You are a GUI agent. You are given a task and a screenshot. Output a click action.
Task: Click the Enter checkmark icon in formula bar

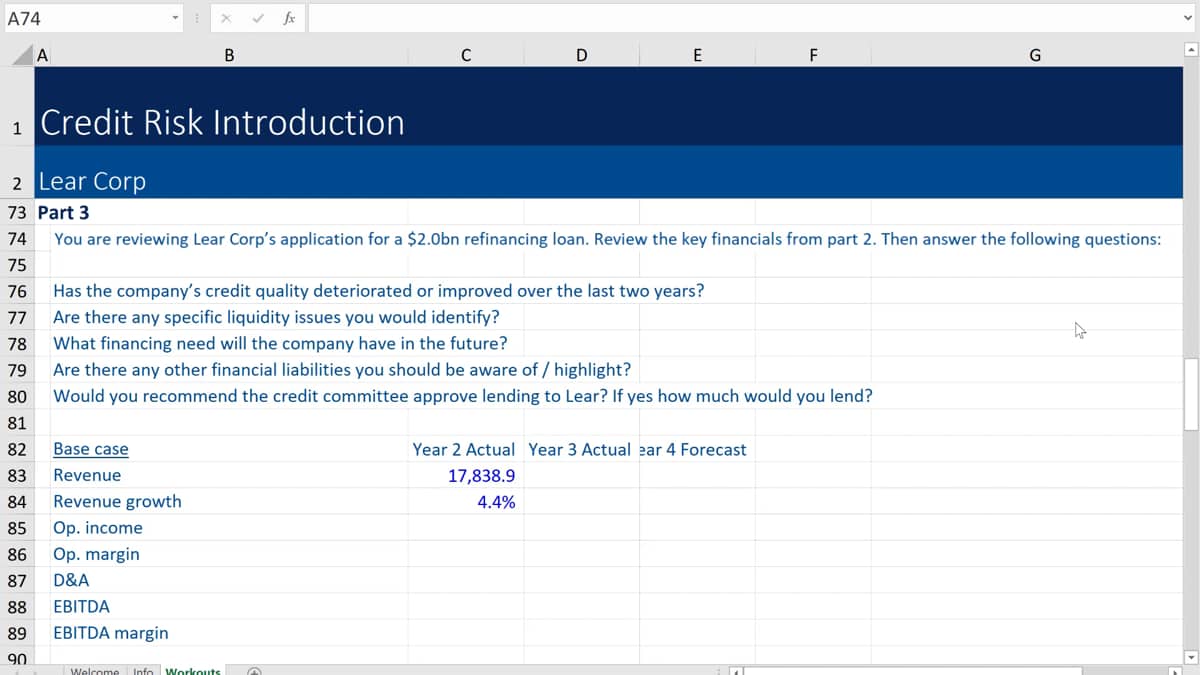(x=258, y=18)
